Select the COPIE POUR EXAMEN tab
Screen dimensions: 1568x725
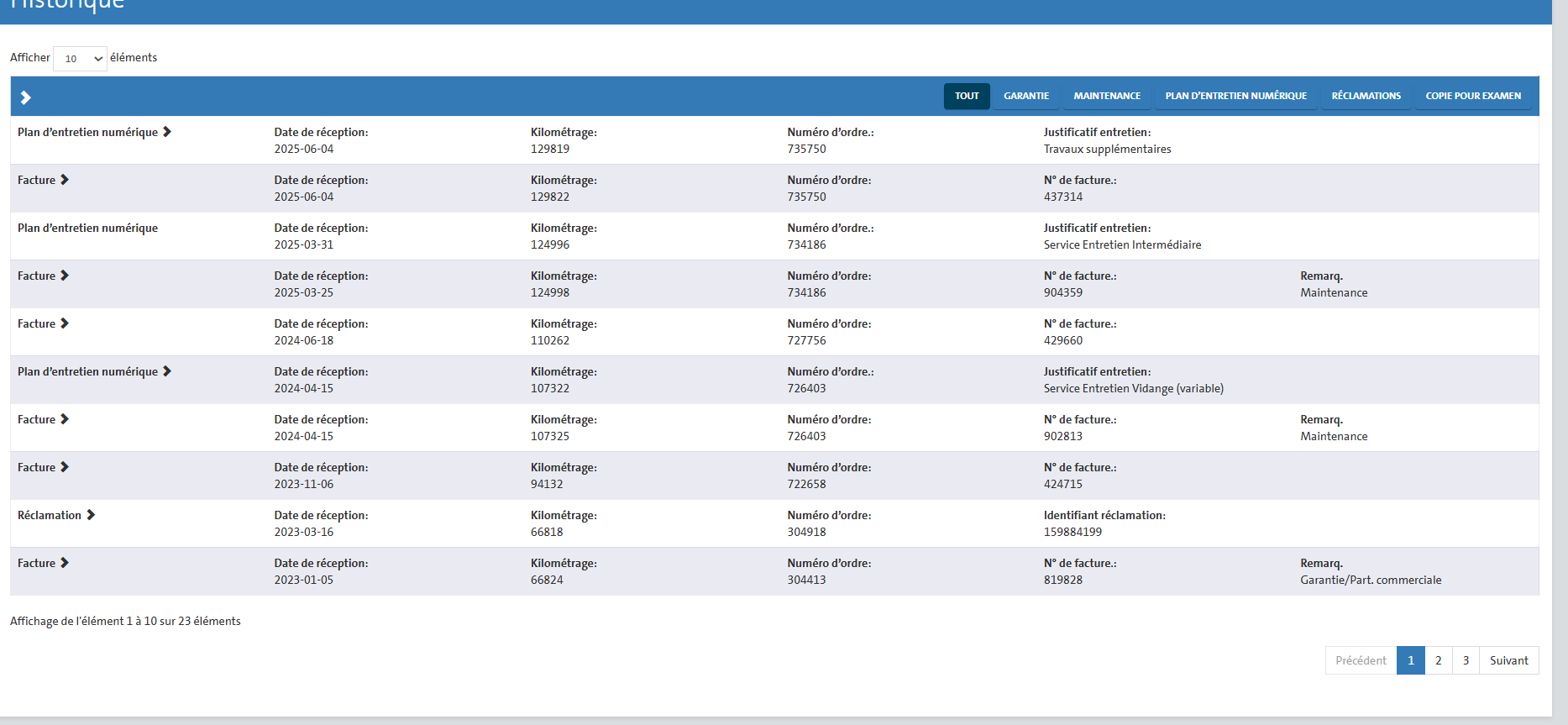1473,96
